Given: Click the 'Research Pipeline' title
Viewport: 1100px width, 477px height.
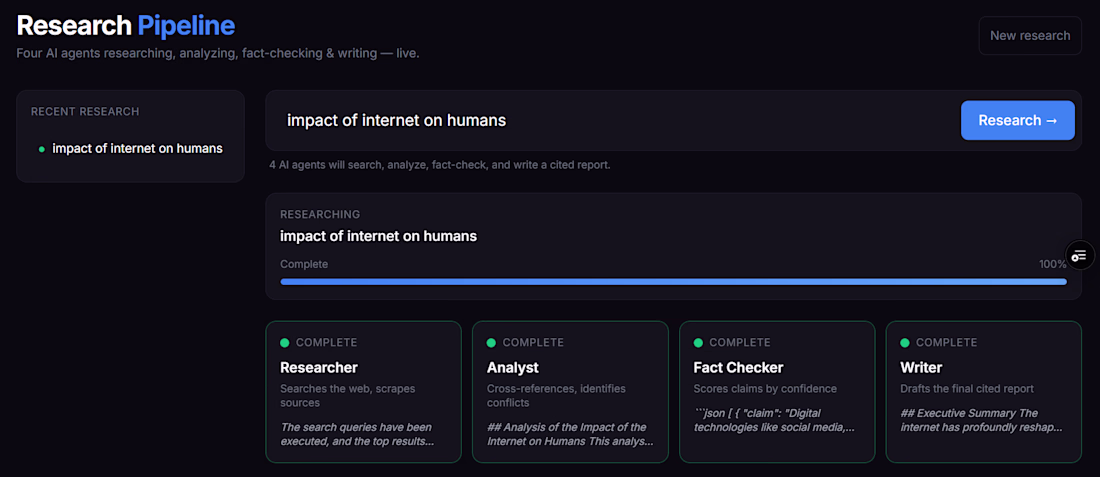Looking at the screenshot, I should tap(126, 25).
